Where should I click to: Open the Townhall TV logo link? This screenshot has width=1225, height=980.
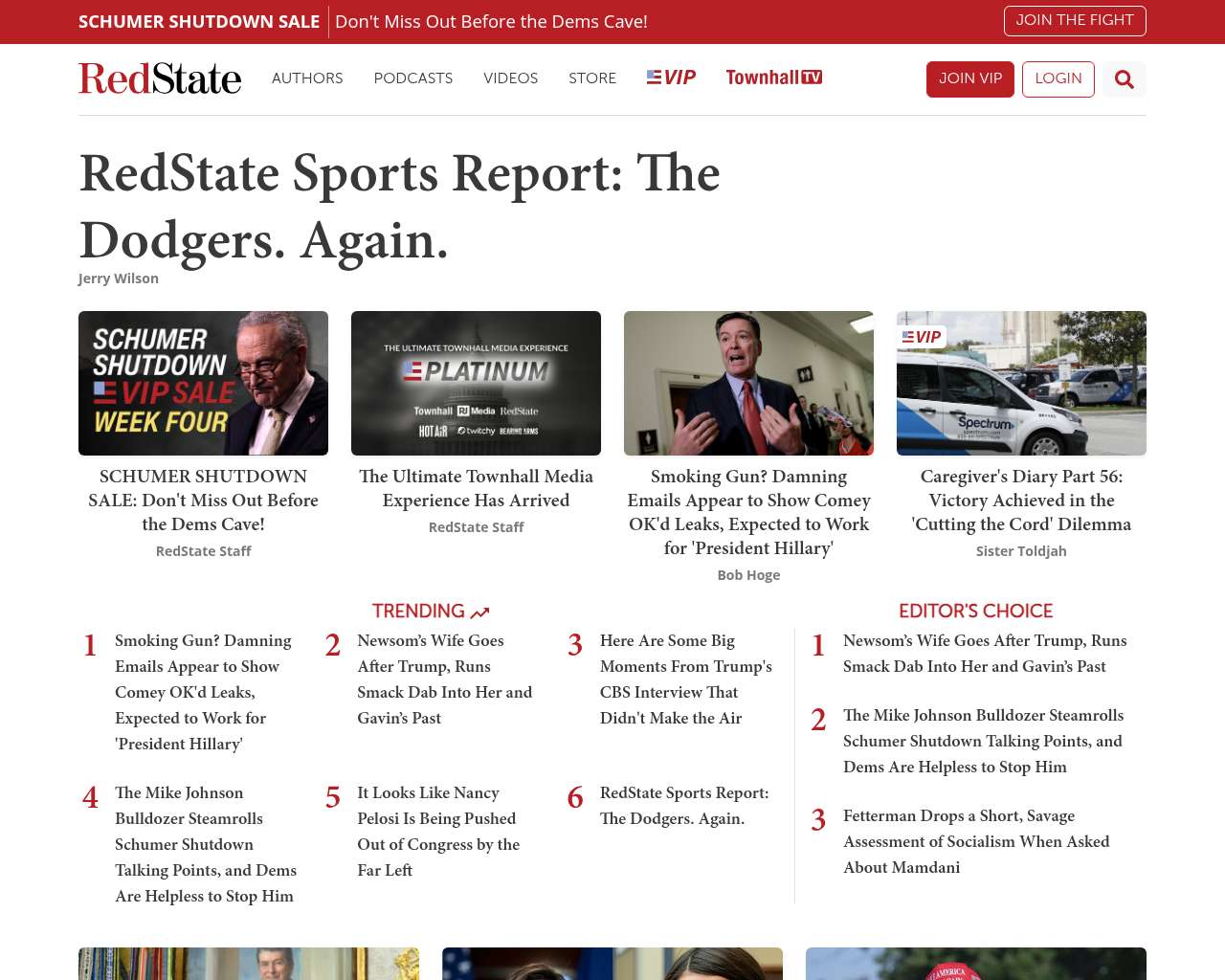(x=773, y=78)
